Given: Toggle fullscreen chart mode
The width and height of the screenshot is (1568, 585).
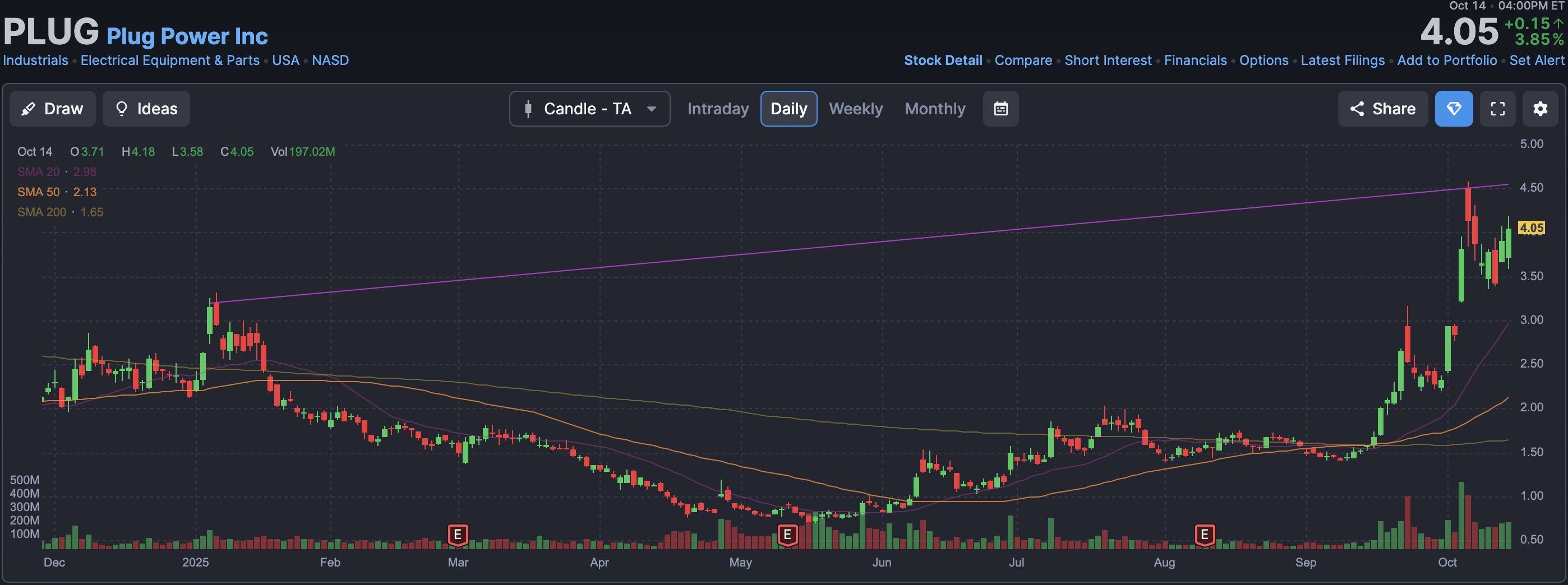Looking at the screenshot, I should 1497,109.
